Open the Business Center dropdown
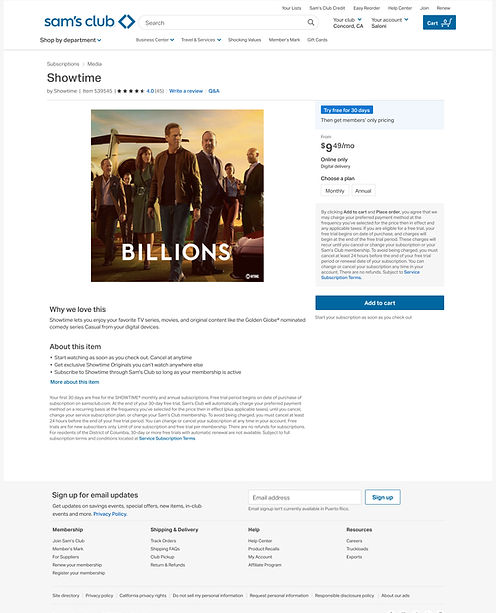 pyautogui.click(x=155, y=40)
